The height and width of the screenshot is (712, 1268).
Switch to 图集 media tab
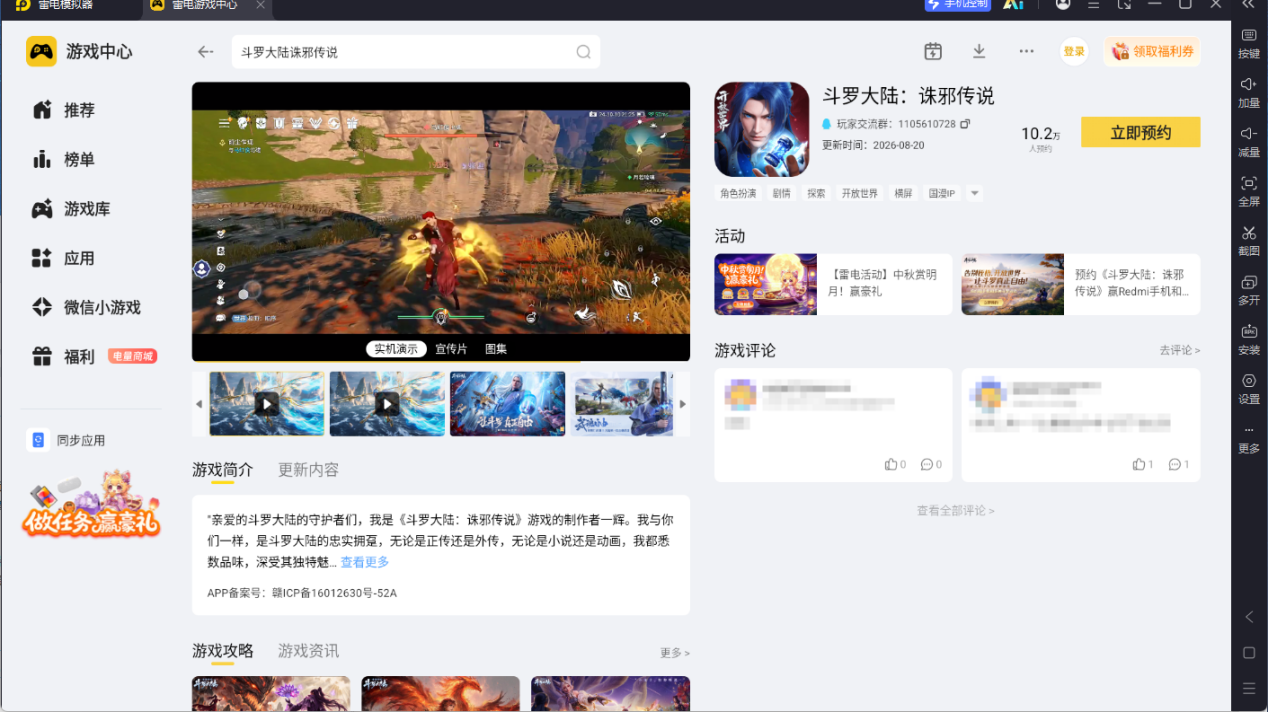(496, 349)
